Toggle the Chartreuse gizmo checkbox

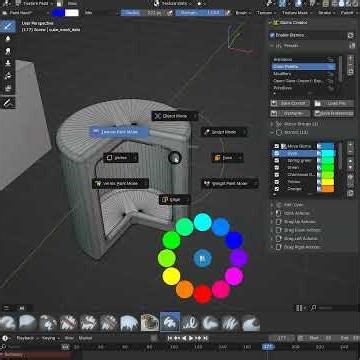[276, 175]
